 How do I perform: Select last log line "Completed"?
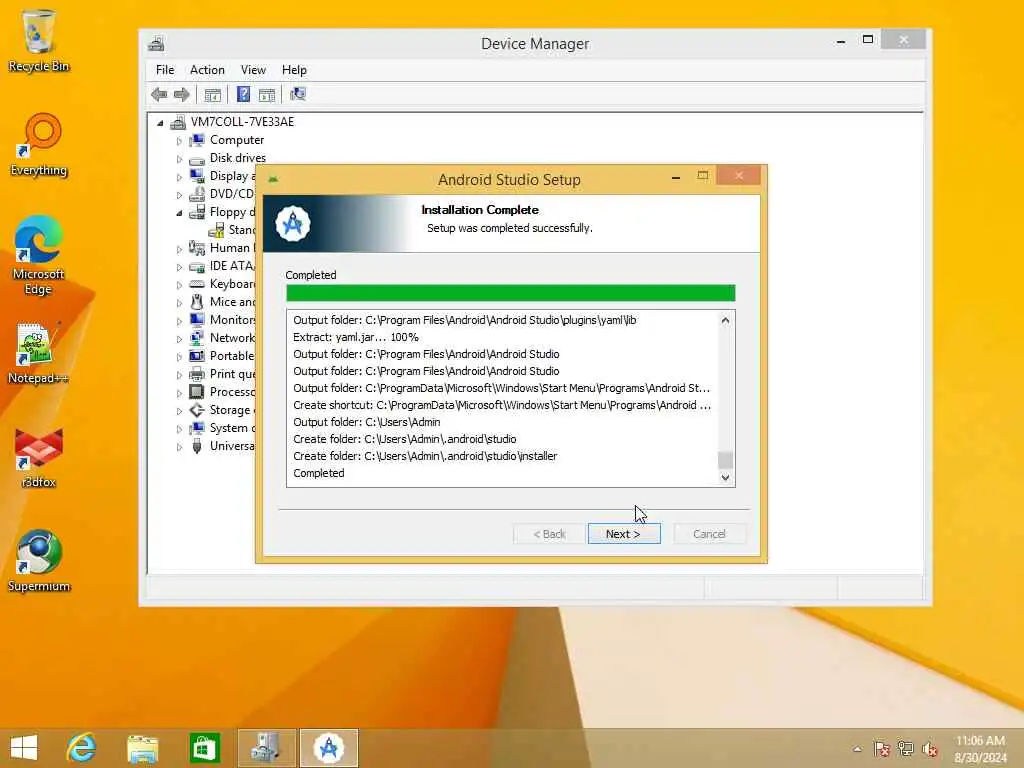(x=319, y=473)
